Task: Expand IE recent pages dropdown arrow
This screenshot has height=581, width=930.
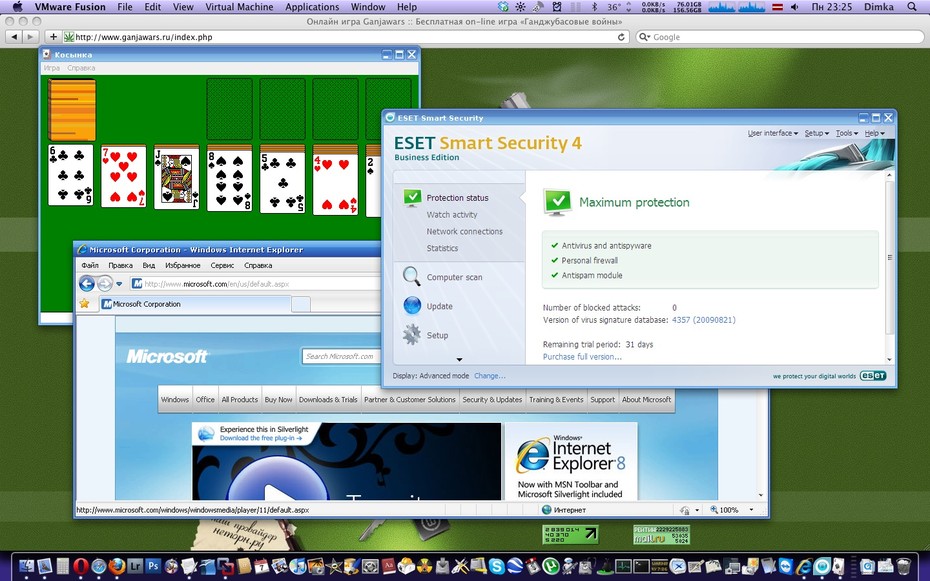Action: coord(119,284)
